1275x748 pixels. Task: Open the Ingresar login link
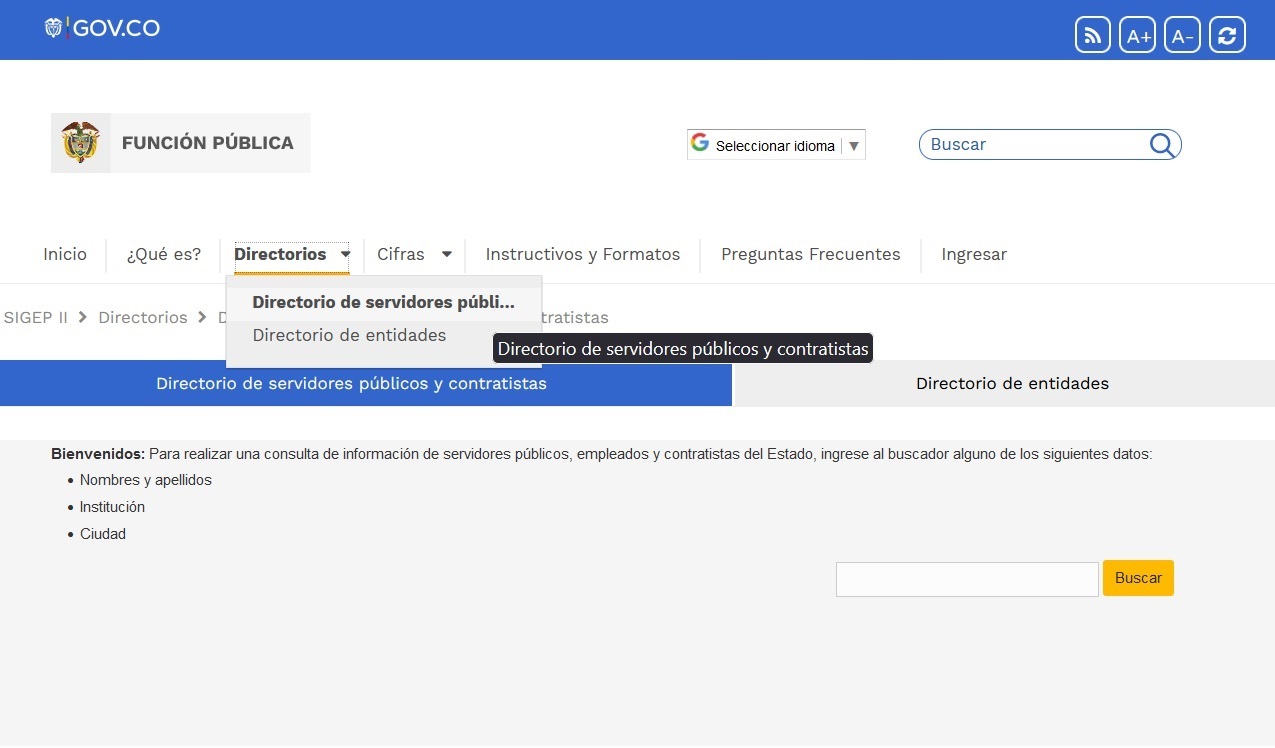tap(973, 254)
